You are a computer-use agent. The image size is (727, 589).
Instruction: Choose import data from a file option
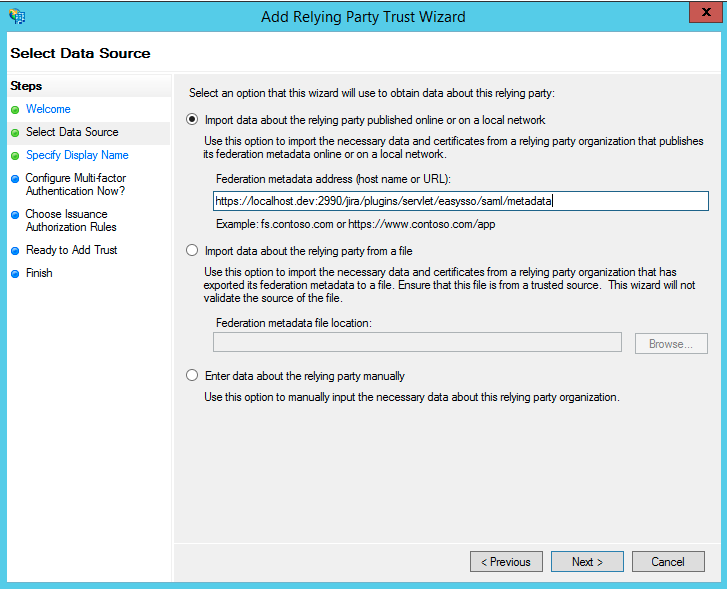coord(192,250)
